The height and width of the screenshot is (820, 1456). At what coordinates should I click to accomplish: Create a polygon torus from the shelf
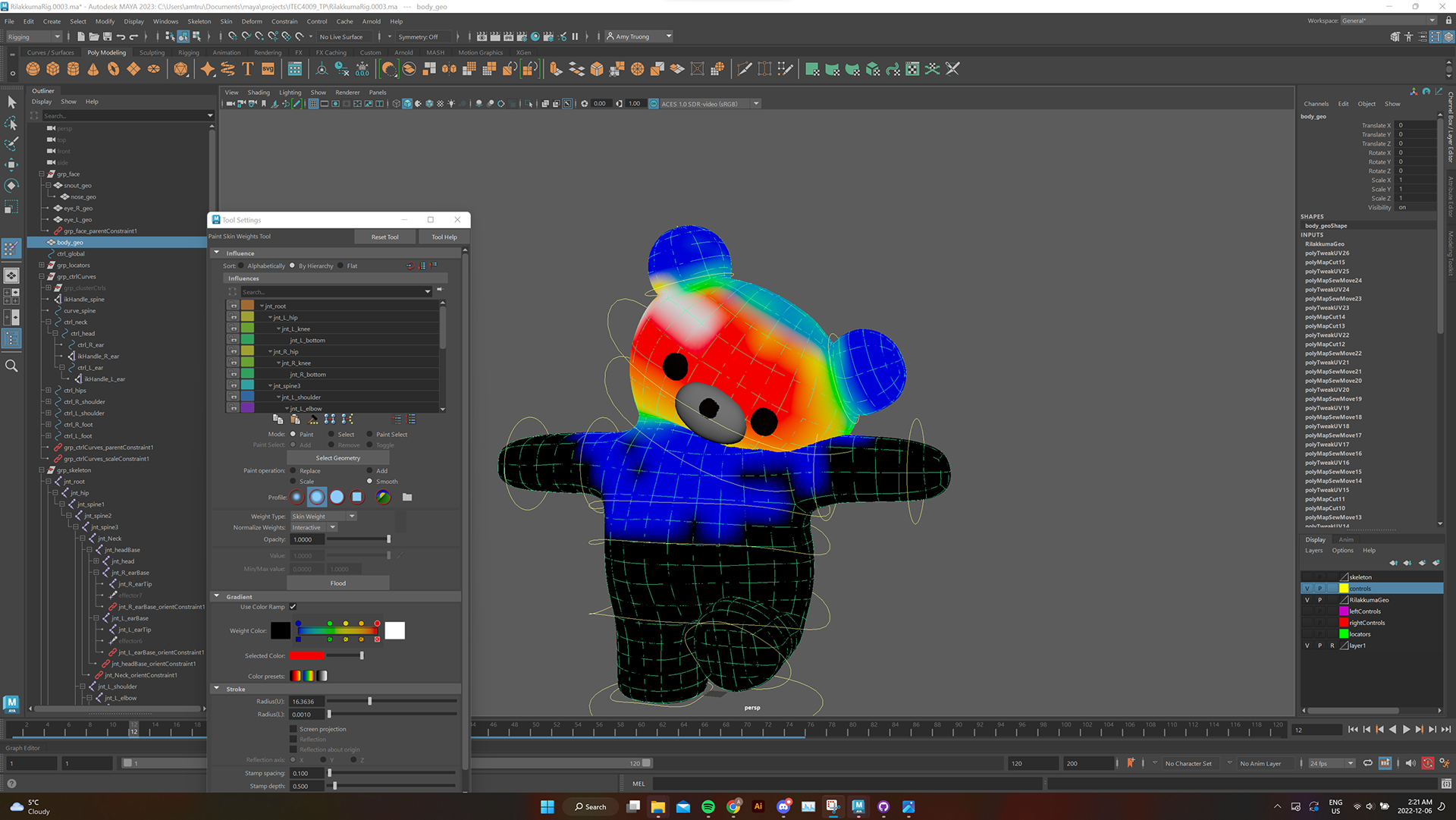tap(113, 69)
